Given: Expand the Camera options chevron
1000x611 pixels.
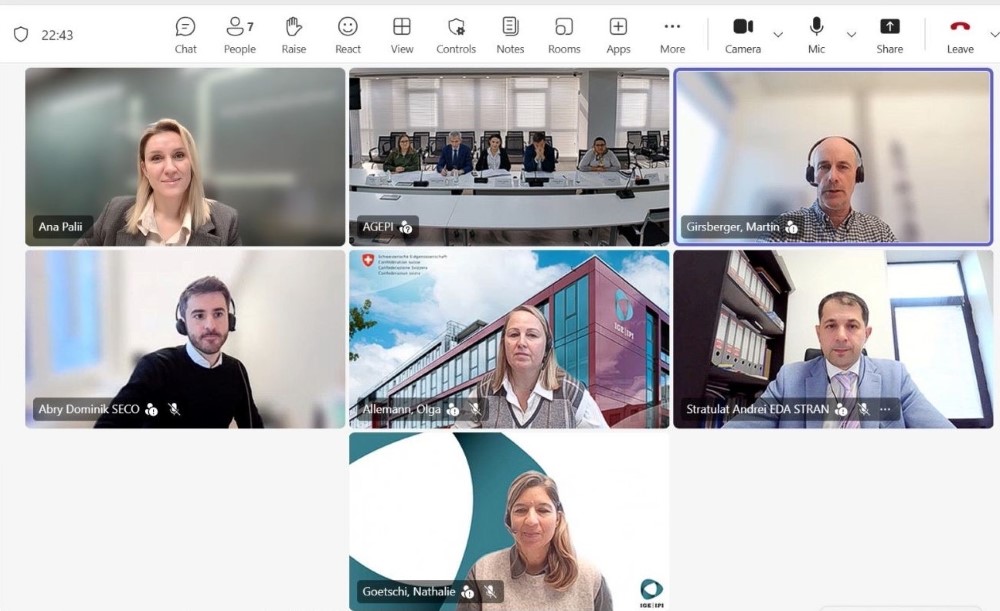Looking at the screenshot, I should point(778,35).
